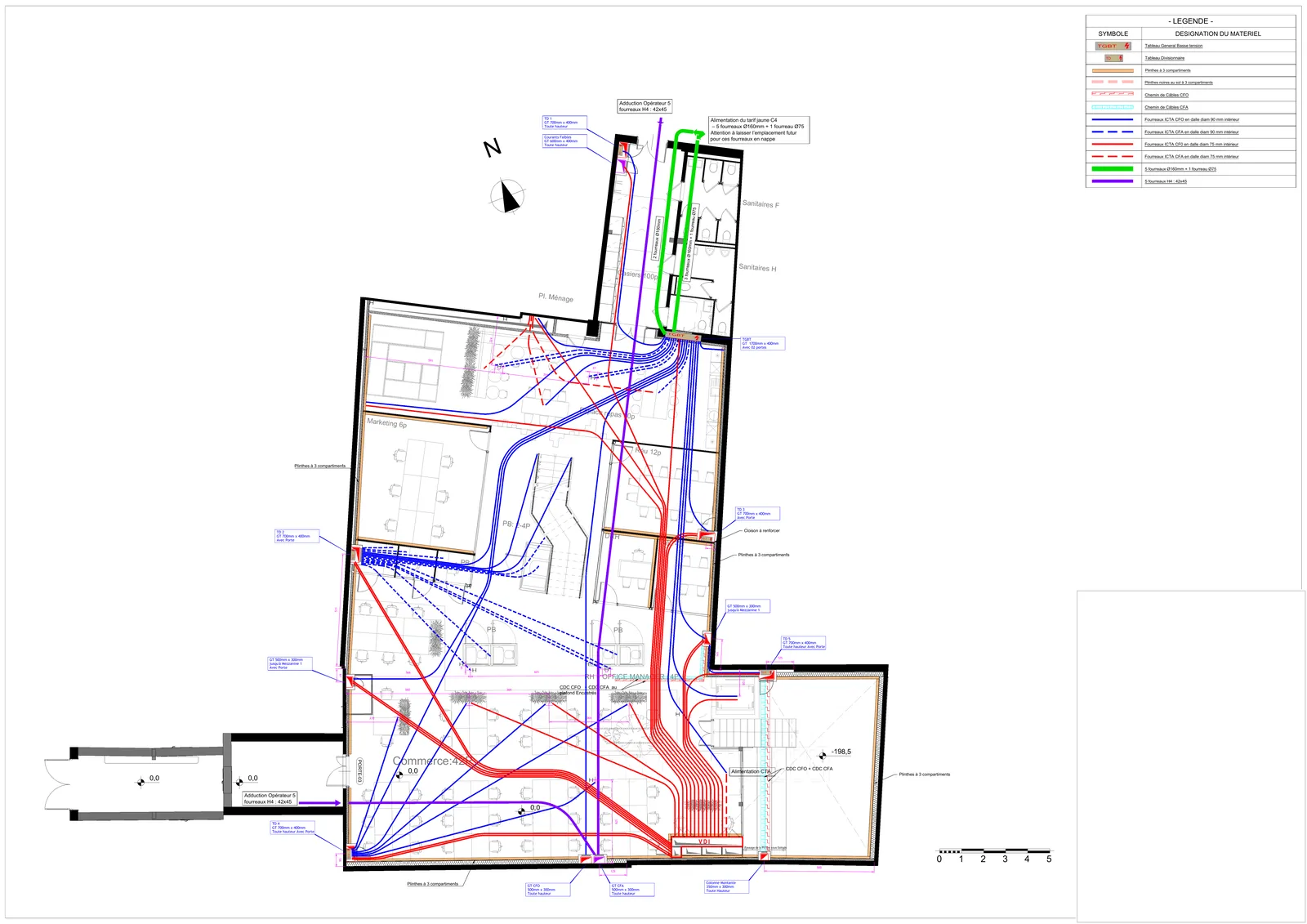Click the graphic scale bar 0 to 5

point(994,856)
